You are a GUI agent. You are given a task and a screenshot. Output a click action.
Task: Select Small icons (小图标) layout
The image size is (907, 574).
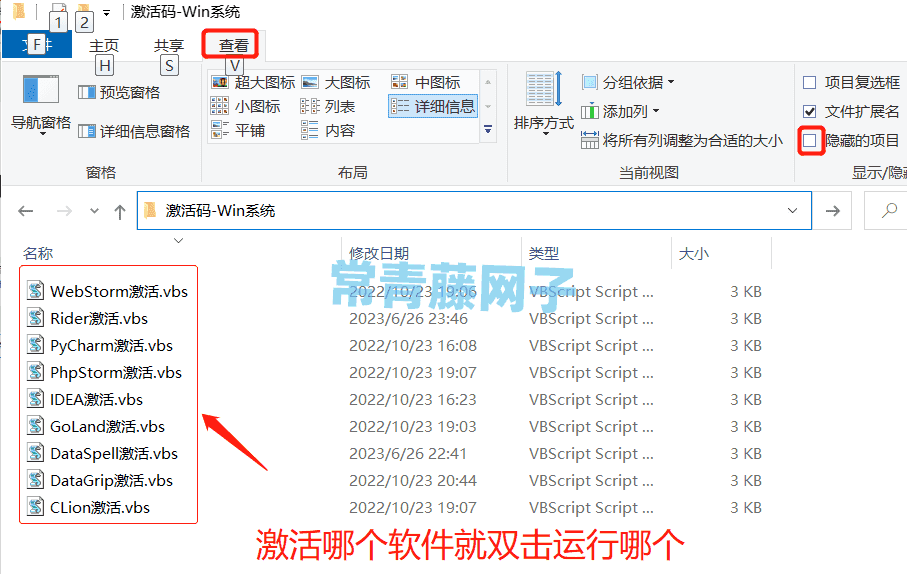click(246, 106)
